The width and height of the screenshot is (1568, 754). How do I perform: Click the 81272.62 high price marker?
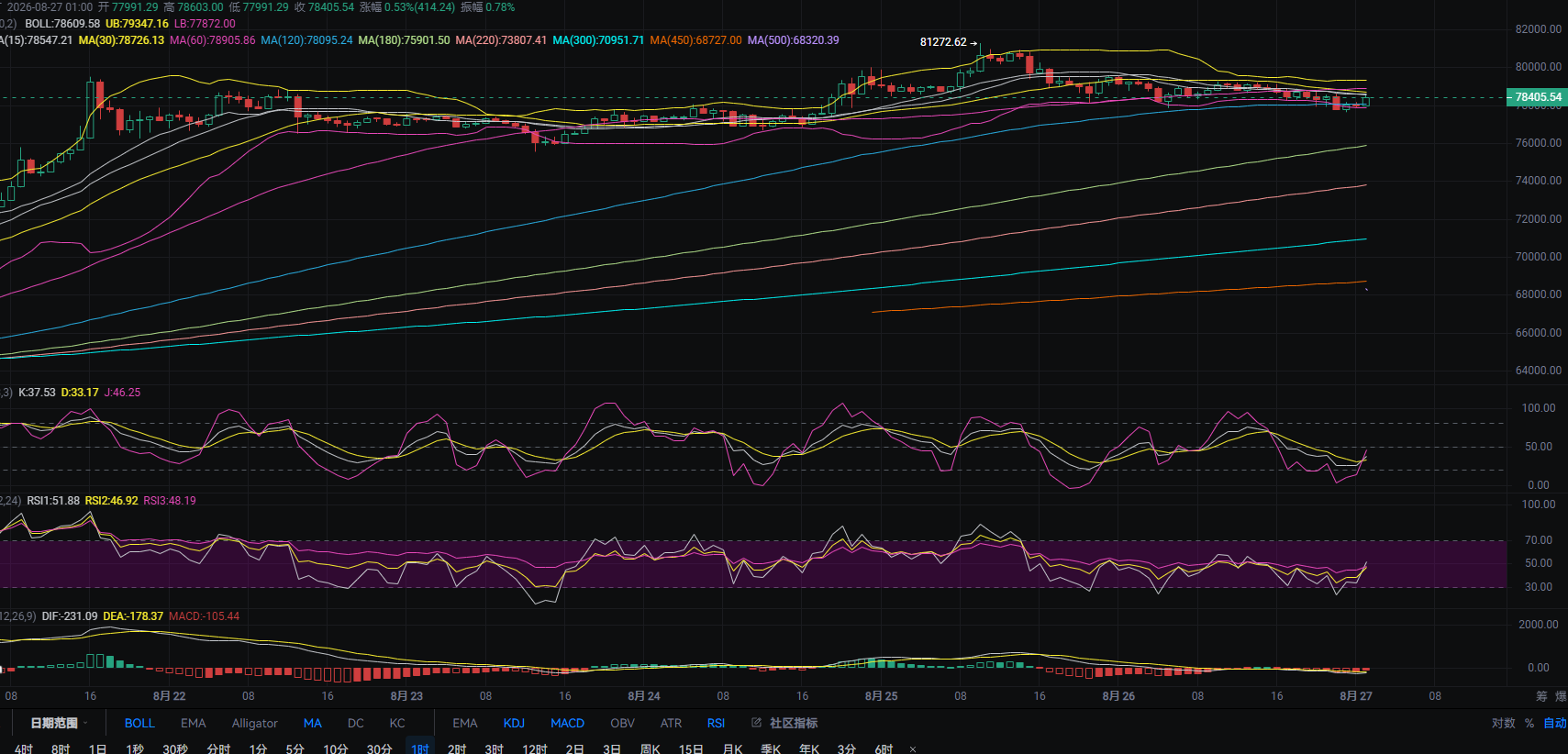(x=943, y=42)
